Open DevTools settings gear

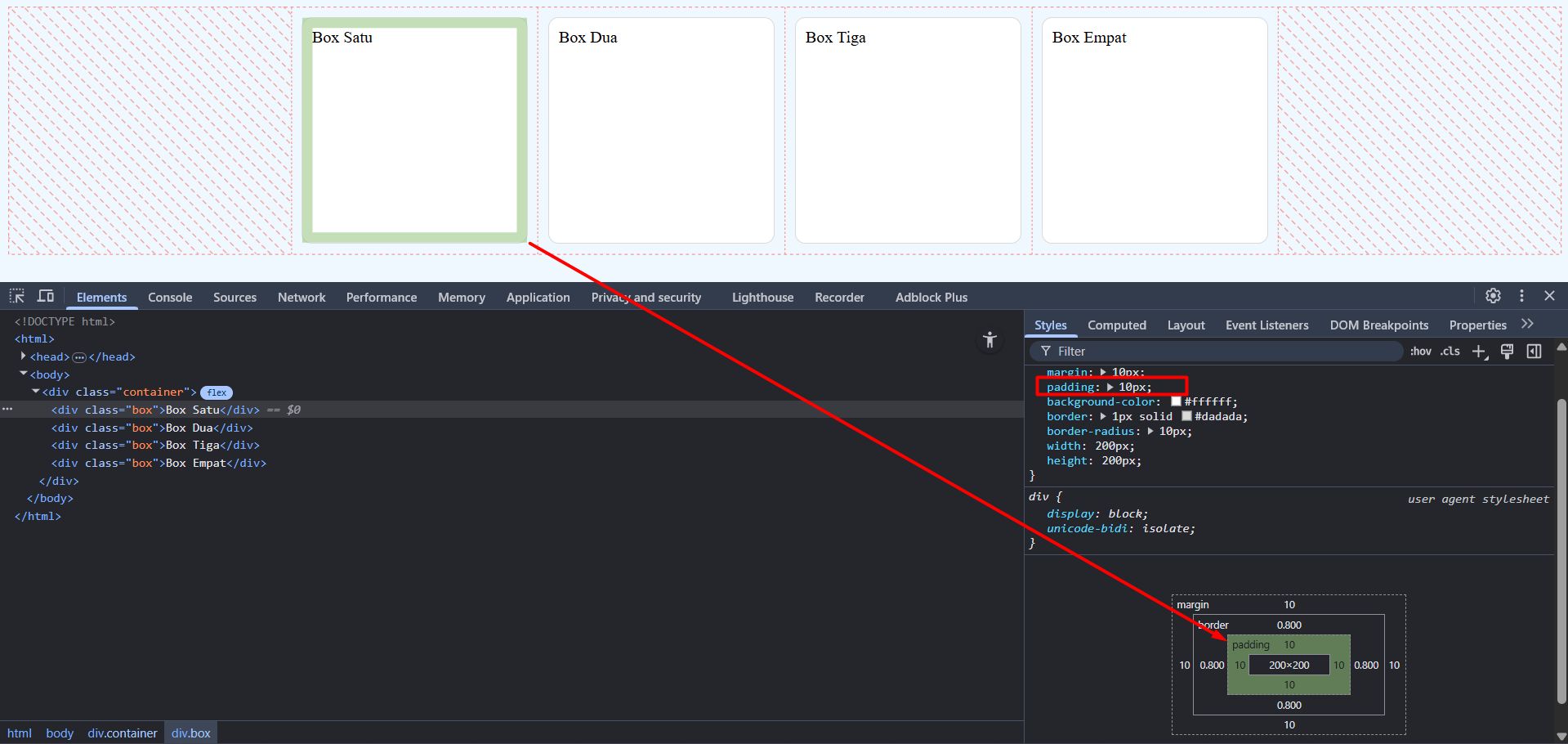click(x=1493, y=296)
